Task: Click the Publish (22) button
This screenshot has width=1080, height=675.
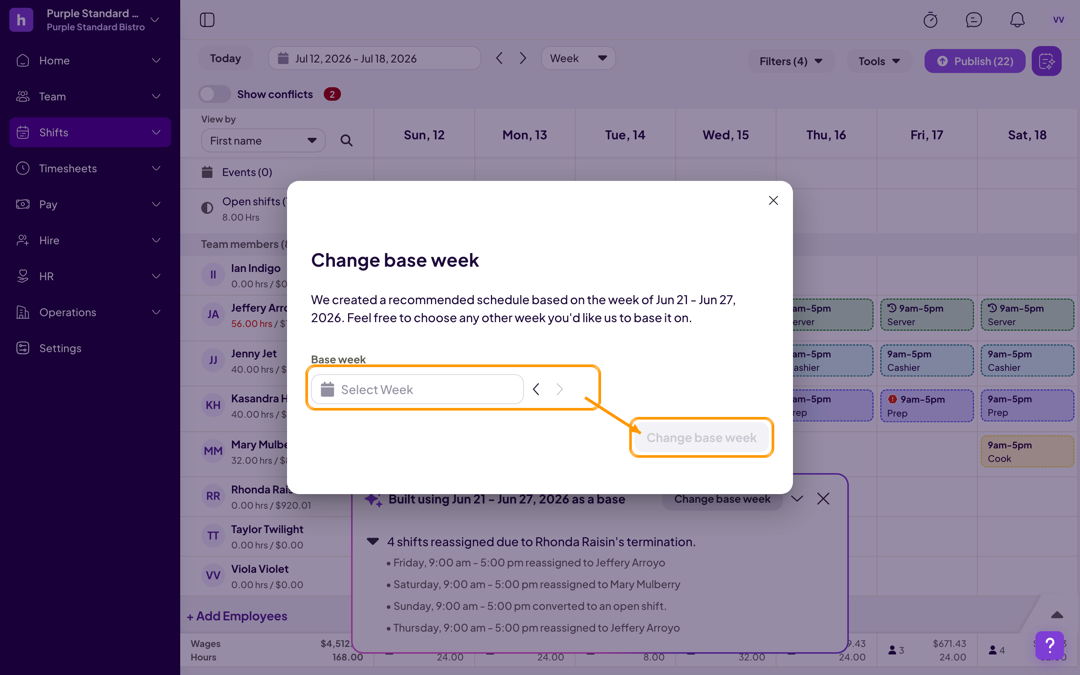Action: [x=975, y=61]
